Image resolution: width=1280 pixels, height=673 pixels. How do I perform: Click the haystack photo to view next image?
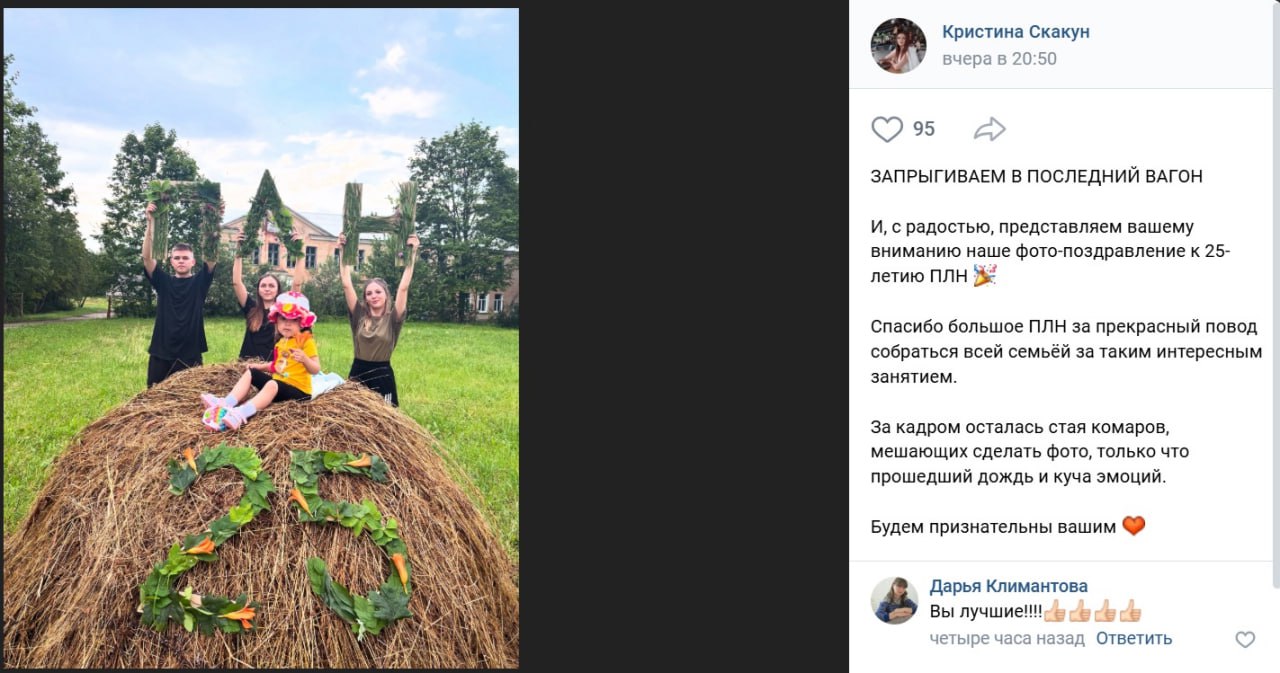coord(261,338)
